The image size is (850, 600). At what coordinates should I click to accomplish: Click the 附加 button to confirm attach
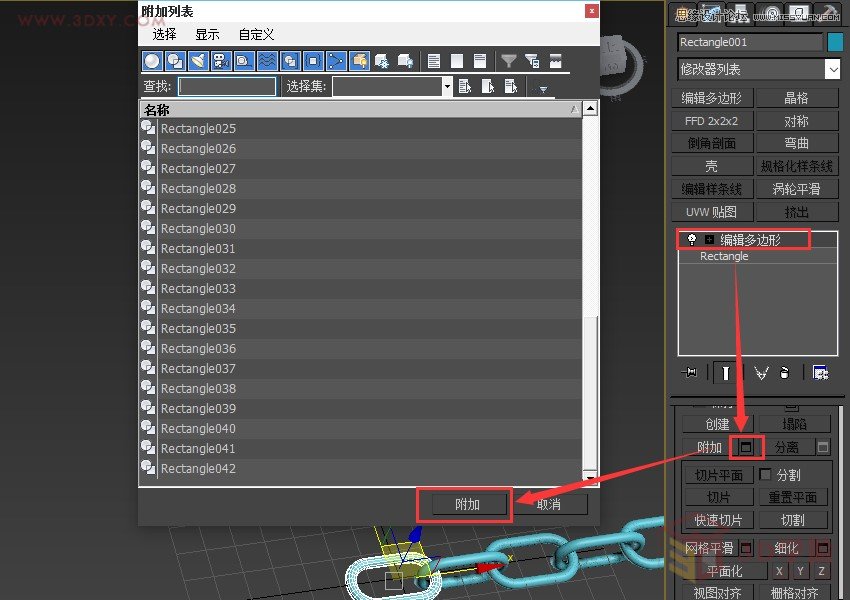point(463,505)
